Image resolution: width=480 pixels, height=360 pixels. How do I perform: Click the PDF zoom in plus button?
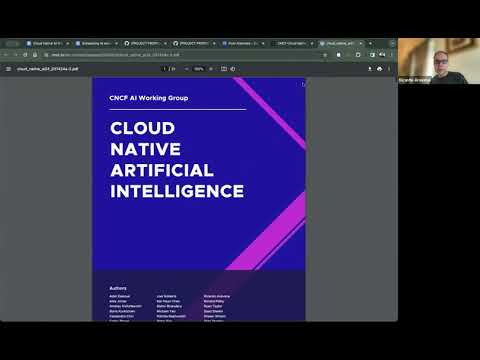pos(211,69)
